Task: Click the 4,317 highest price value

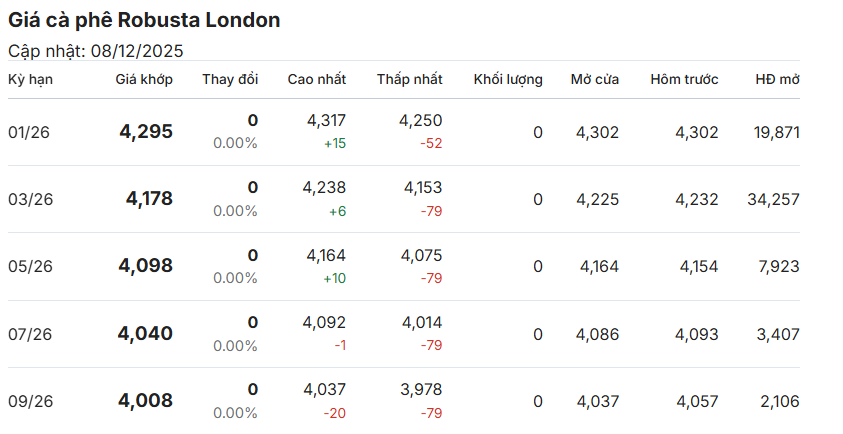Action: click(x=326, y=120)
